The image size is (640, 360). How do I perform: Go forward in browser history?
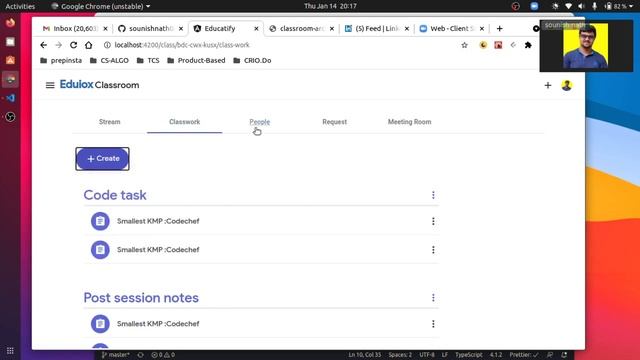pyautogui.click(x=58, y=45)
